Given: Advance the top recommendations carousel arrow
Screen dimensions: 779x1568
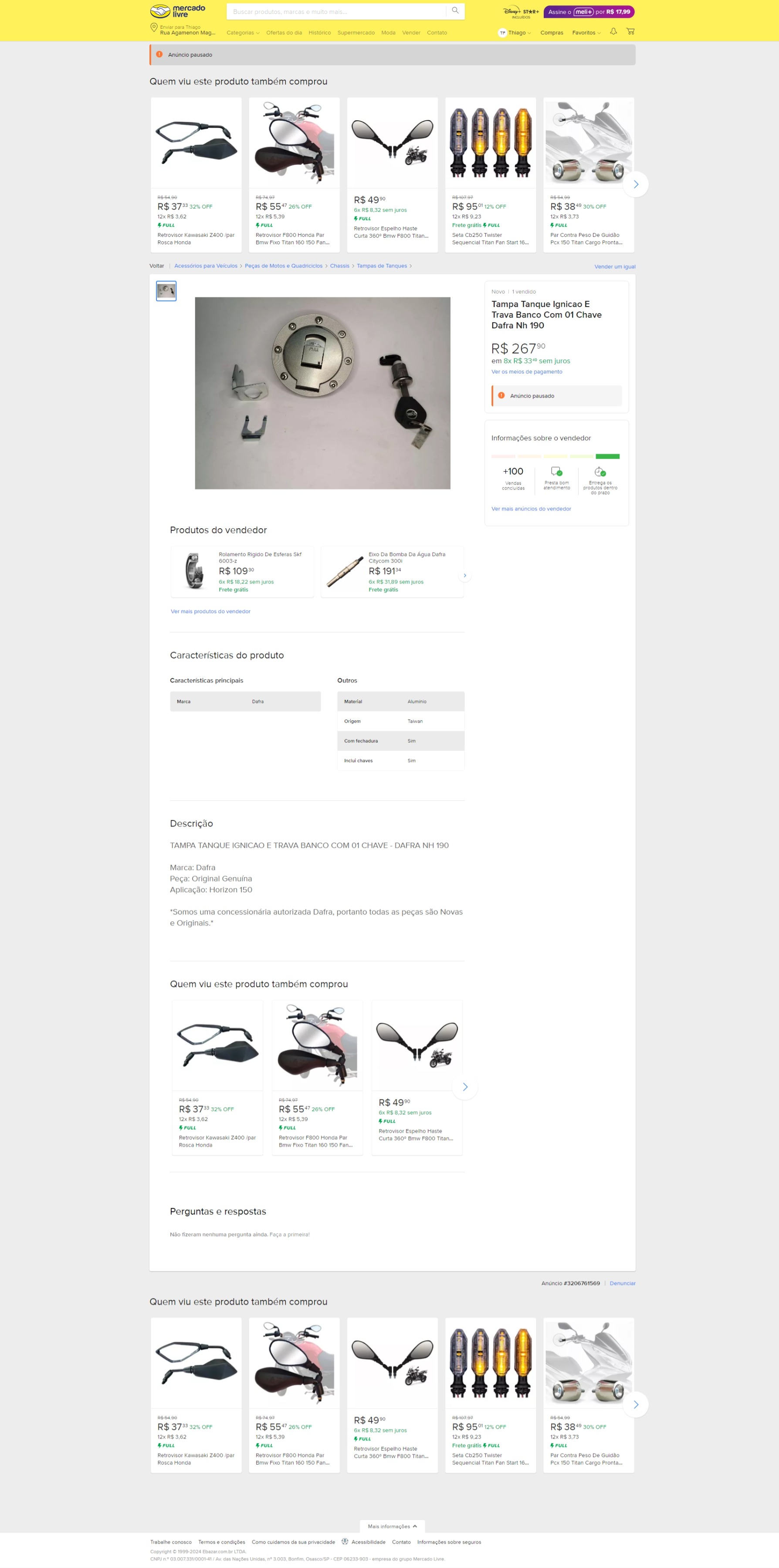Looking at the screenshot, I should point(635,185).
